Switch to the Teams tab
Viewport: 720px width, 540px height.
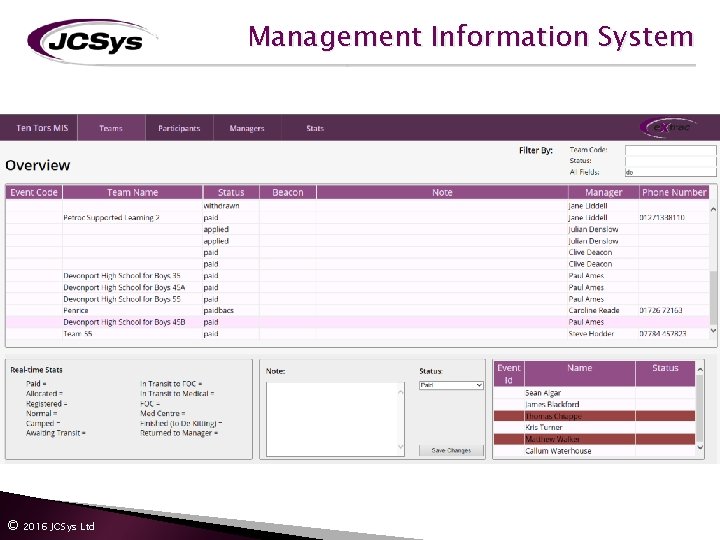[x=111, y=128]
